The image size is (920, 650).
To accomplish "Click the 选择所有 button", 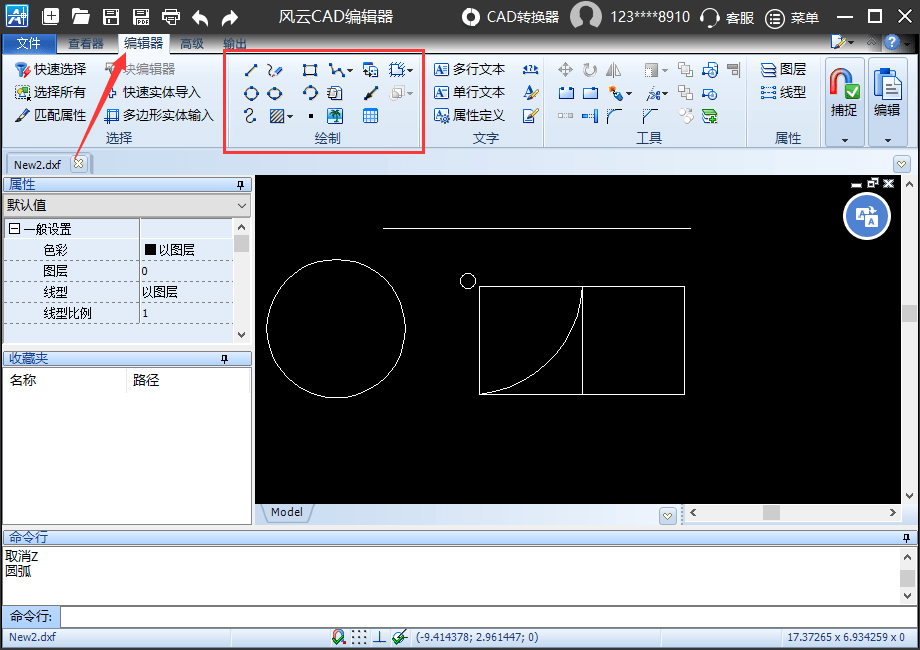I will (x=50, y=92).
